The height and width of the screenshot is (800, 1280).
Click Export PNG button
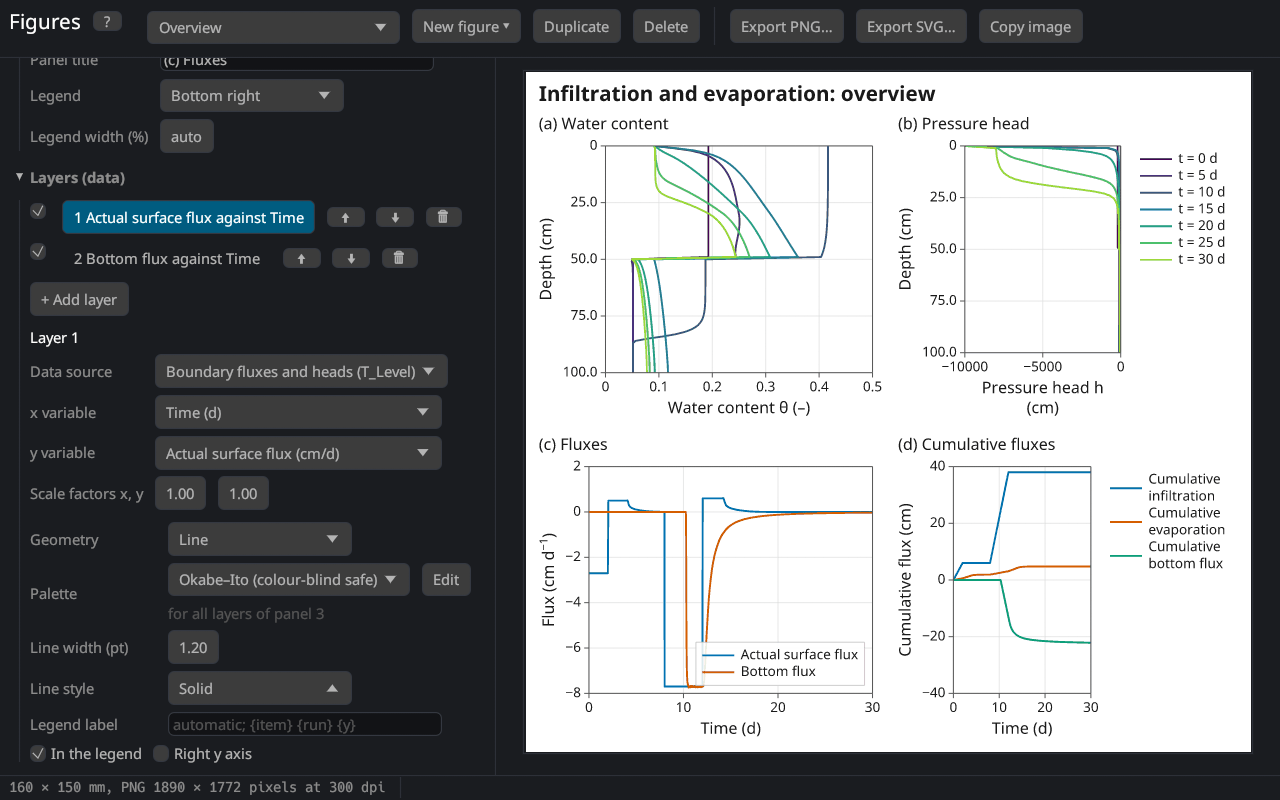787,27
